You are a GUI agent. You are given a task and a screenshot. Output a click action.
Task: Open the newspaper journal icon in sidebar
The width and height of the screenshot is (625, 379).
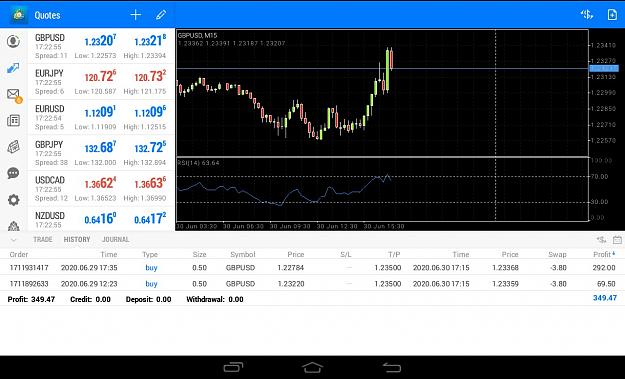[x=14, y=147]
